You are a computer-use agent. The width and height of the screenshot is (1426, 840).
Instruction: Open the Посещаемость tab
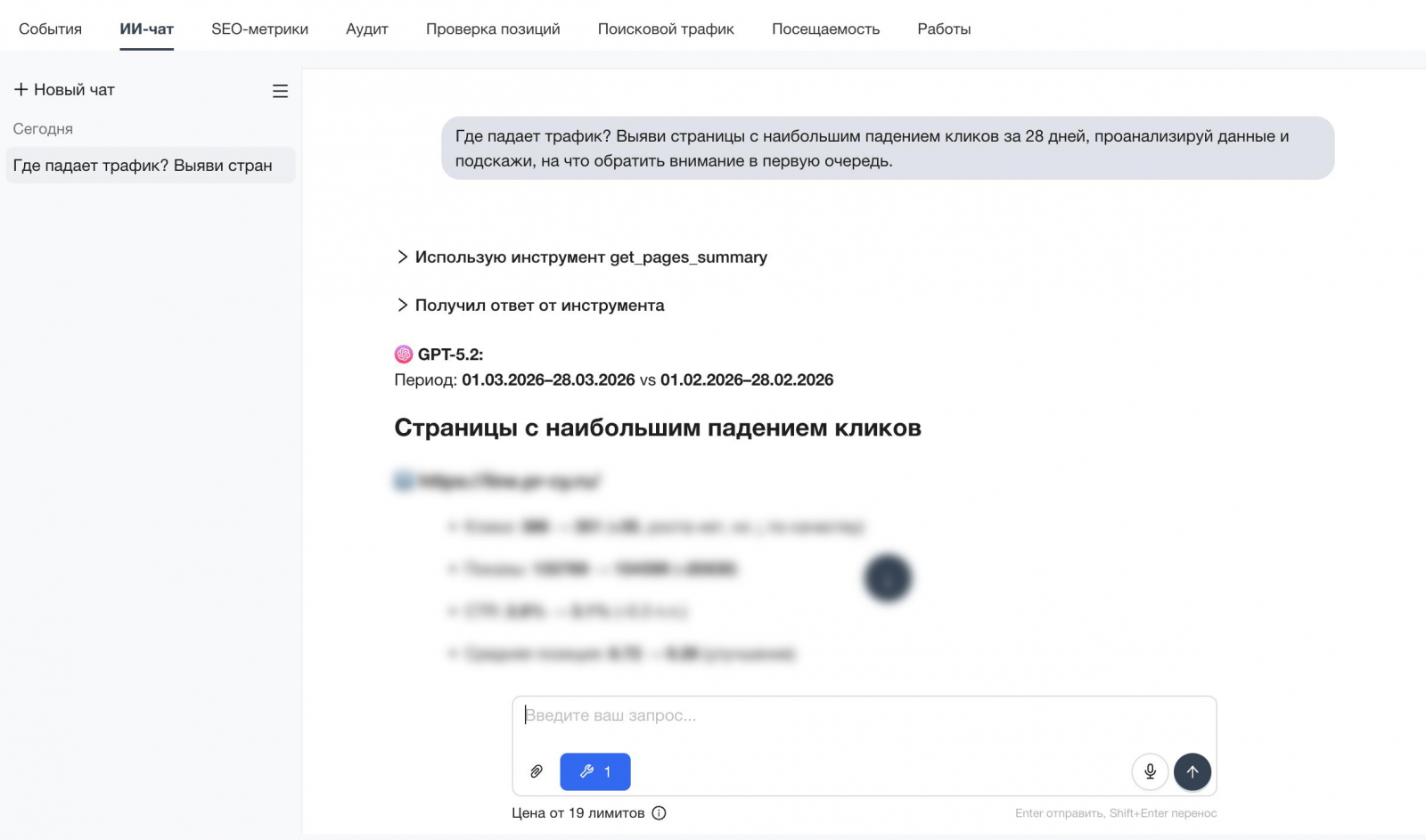825,29
